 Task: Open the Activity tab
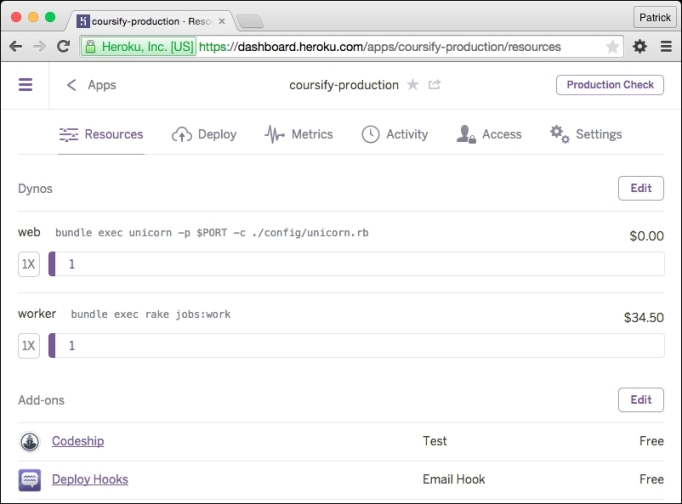[x=395, y=134]
